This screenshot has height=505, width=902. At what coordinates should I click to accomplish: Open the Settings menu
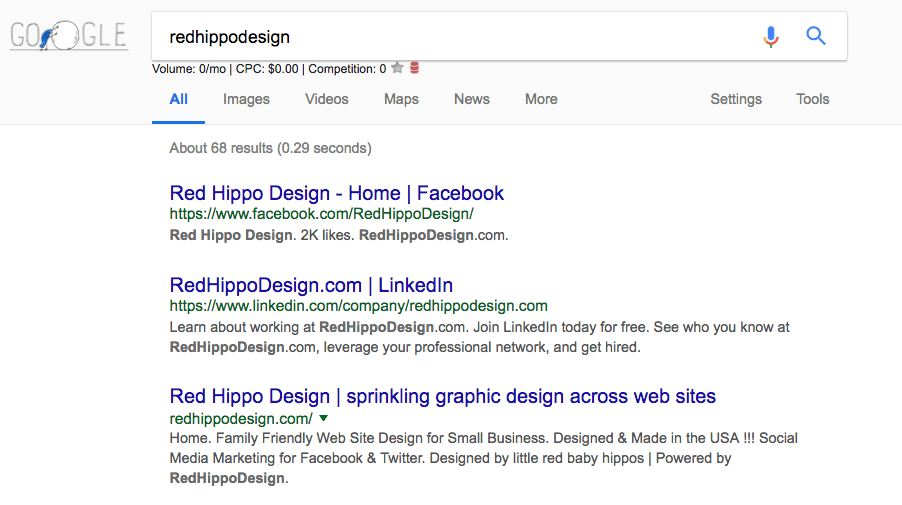click(x=736, y=99)
